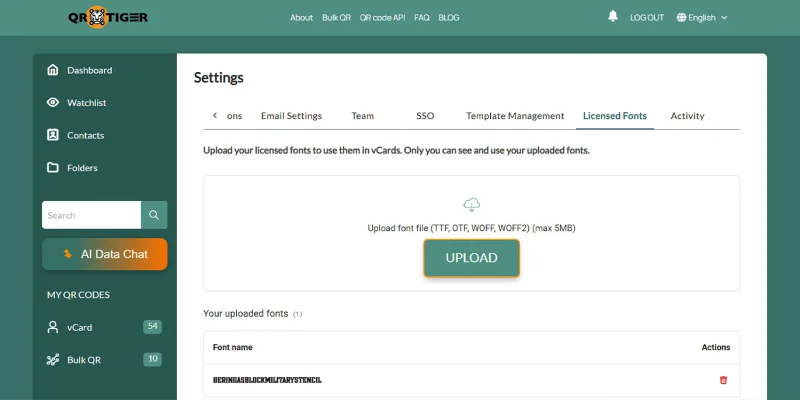Click the Contacts card icon

[x=53, y=135]
